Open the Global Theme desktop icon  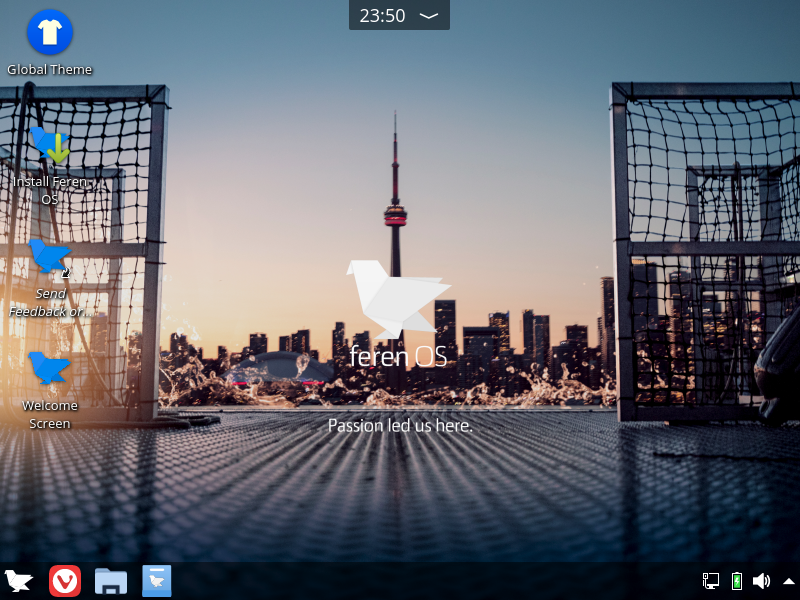(x=49, y=32)
